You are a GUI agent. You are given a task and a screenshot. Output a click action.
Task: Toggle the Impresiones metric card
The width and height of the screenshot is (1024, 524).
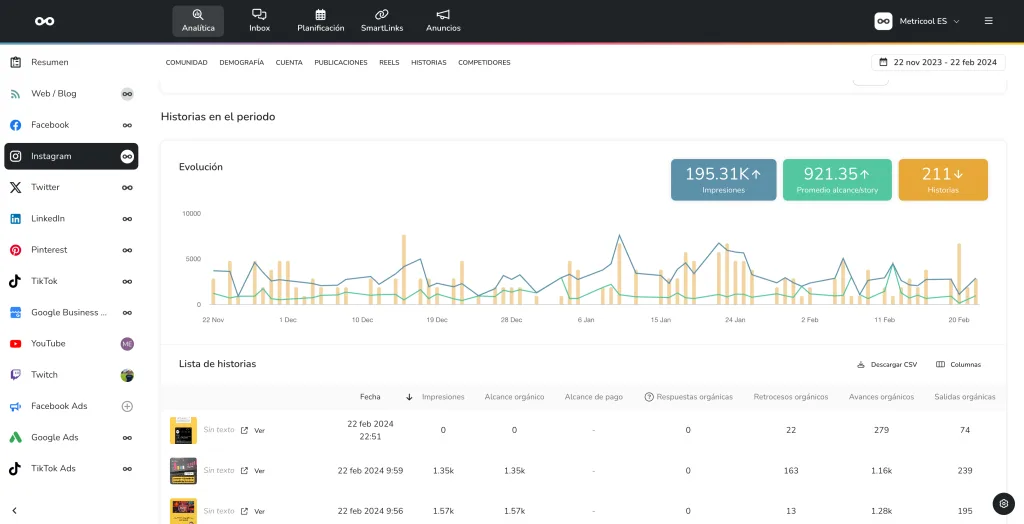click(x=724, y=180)
